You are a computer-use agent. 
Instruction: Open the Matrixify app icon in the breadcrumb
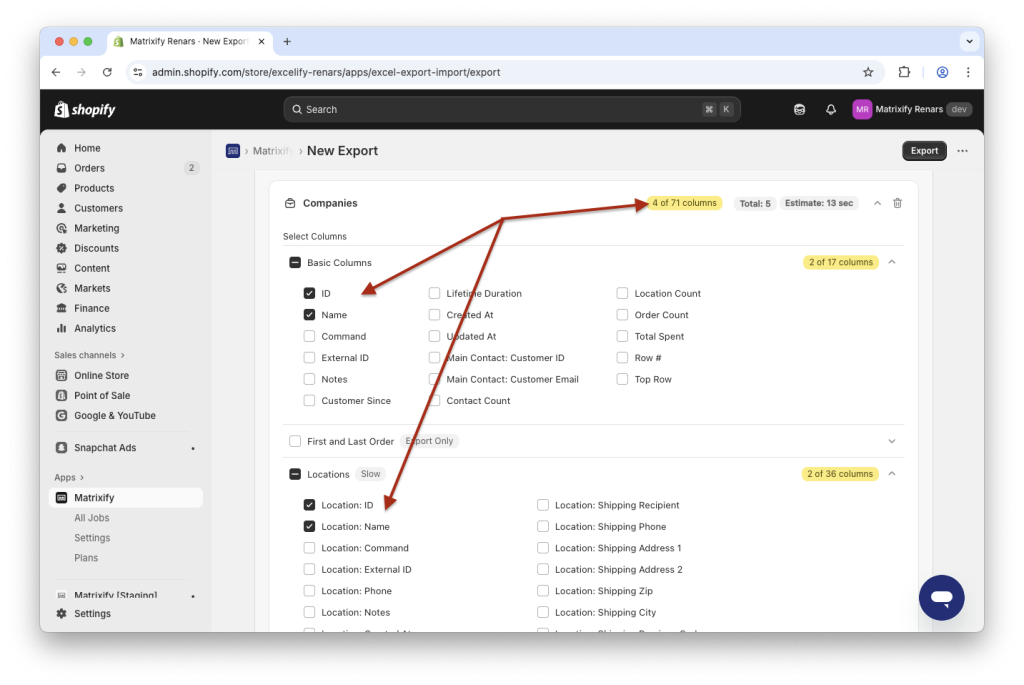(232, 150)
